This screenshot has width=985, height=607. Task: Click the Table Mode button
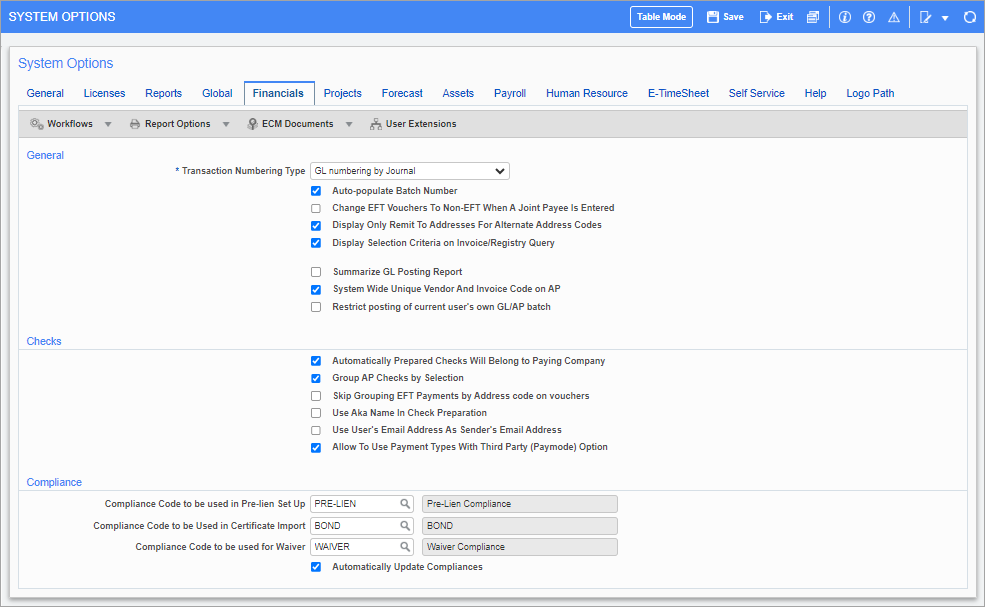[x=661, y=16]
